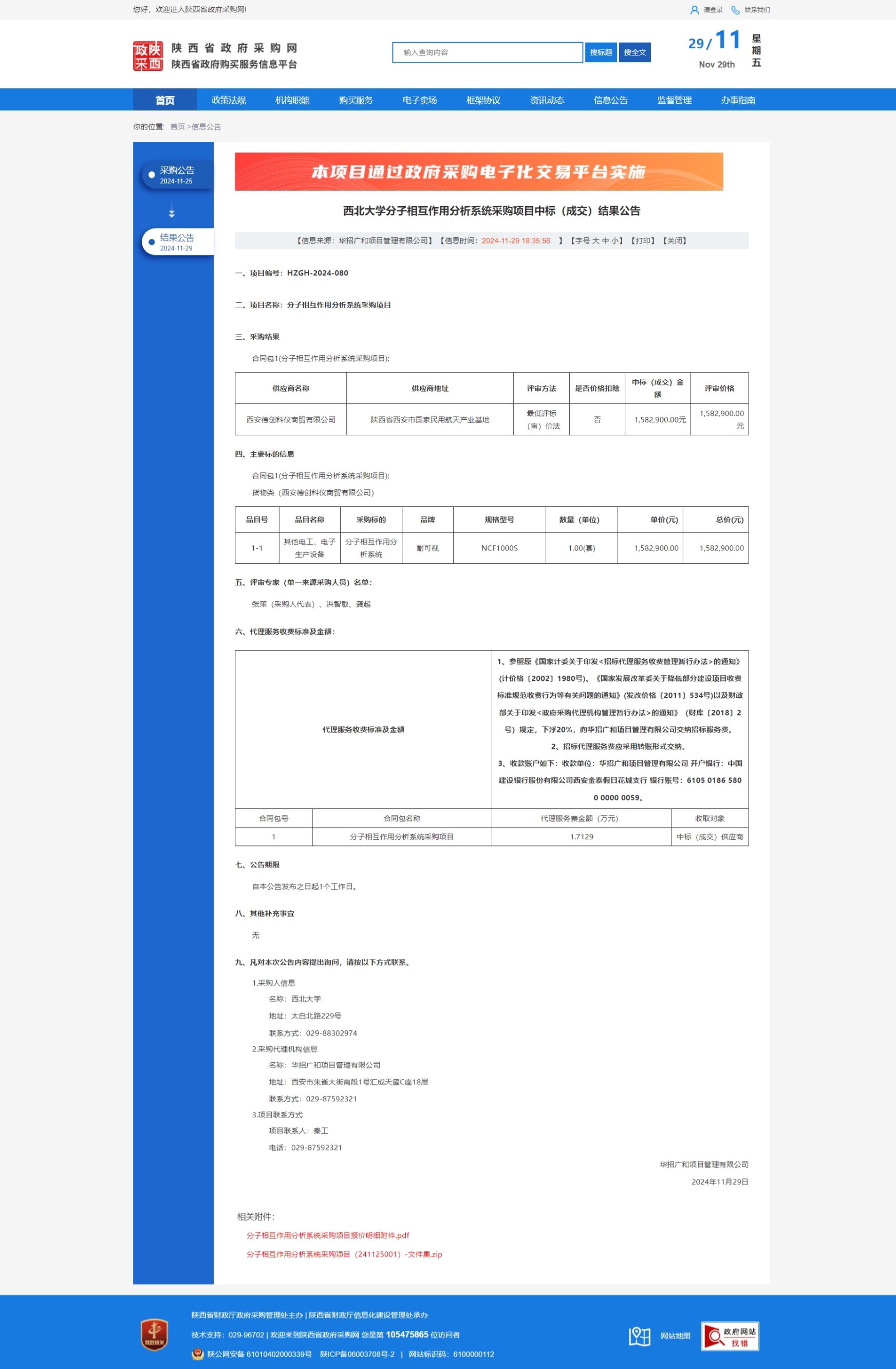Download the 报价明细附件.pdf attachment

[x=327, y=1235]
